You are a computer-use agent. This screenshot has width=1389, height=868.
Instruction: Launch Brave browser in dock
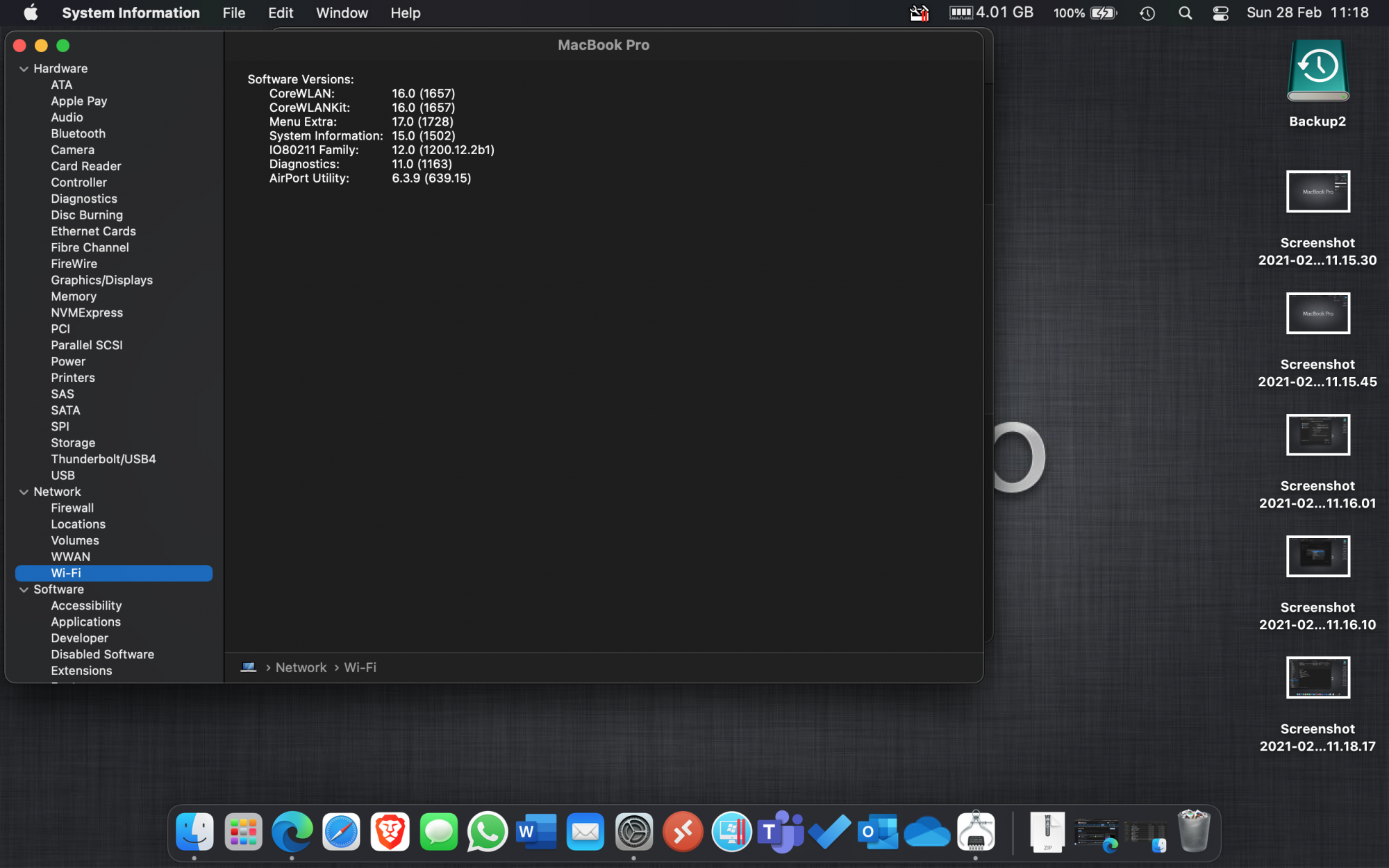390,831
